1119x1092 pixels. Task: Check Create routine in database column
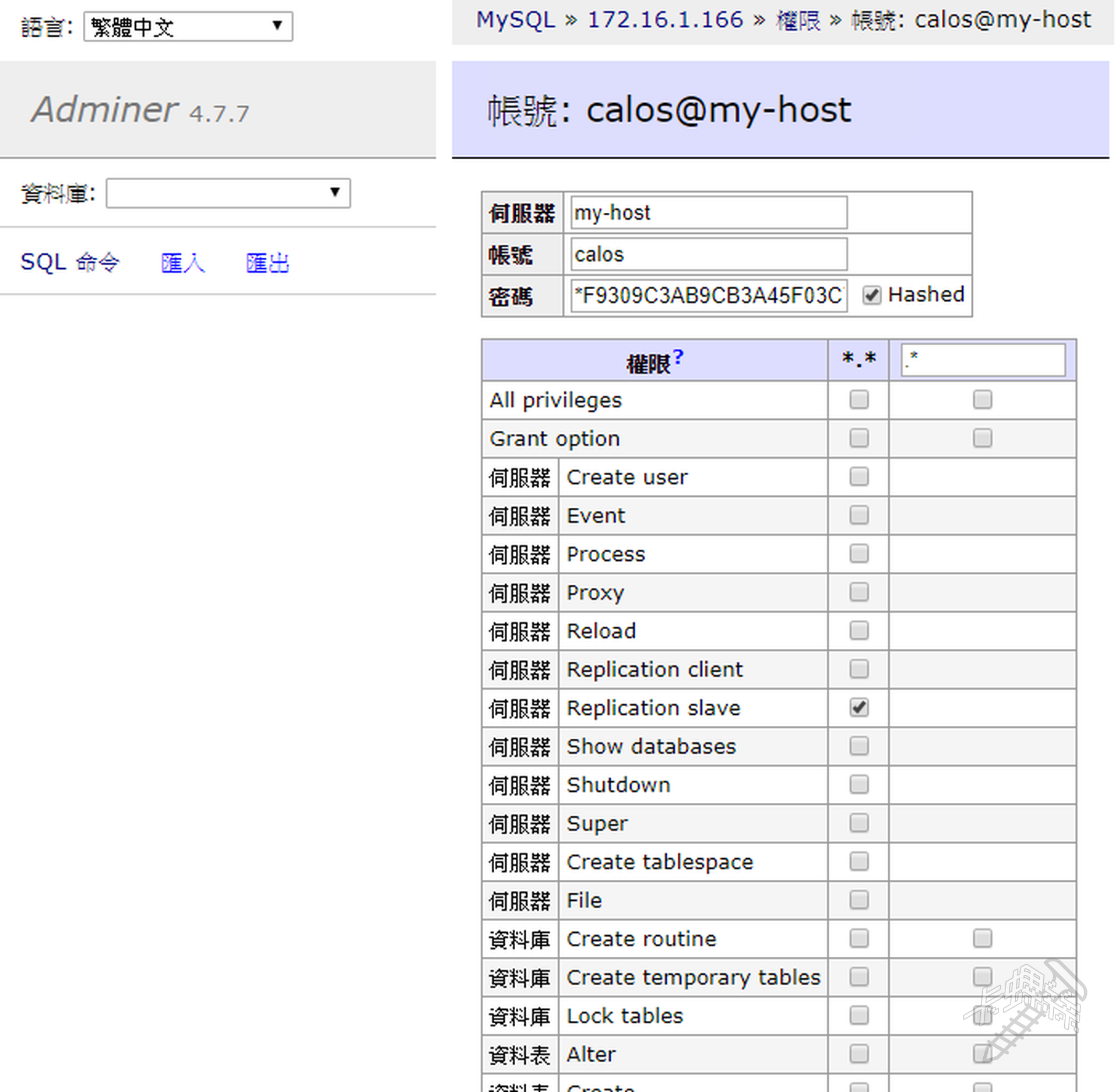tap(982, 939)
